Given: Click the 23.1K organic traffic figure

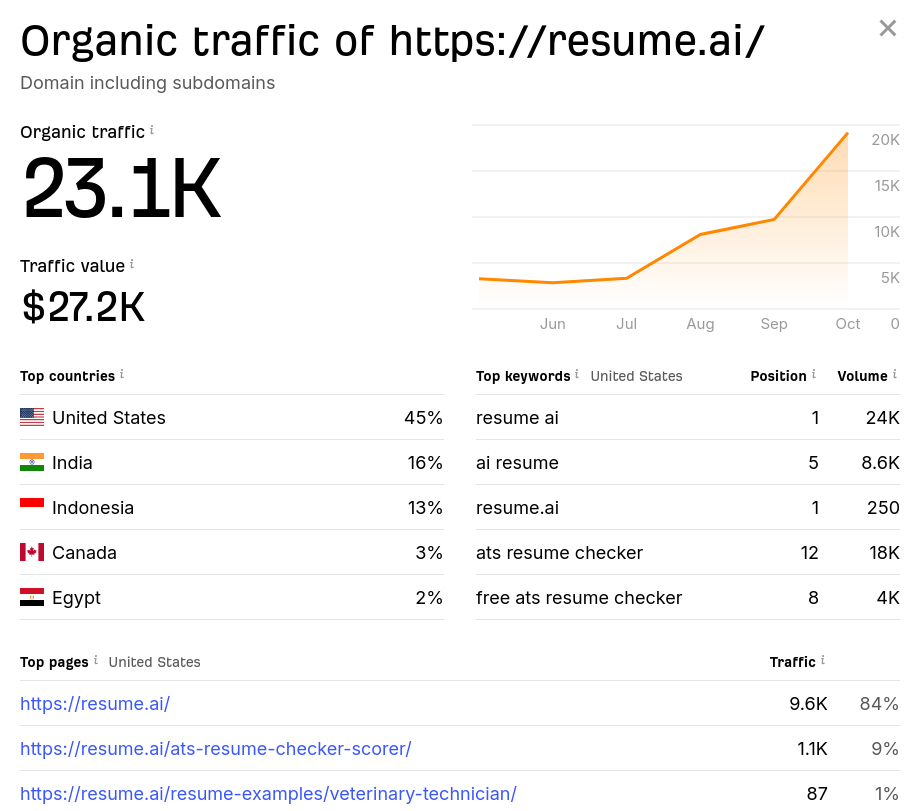Looking at the screenshot, I should pos(120,186).
